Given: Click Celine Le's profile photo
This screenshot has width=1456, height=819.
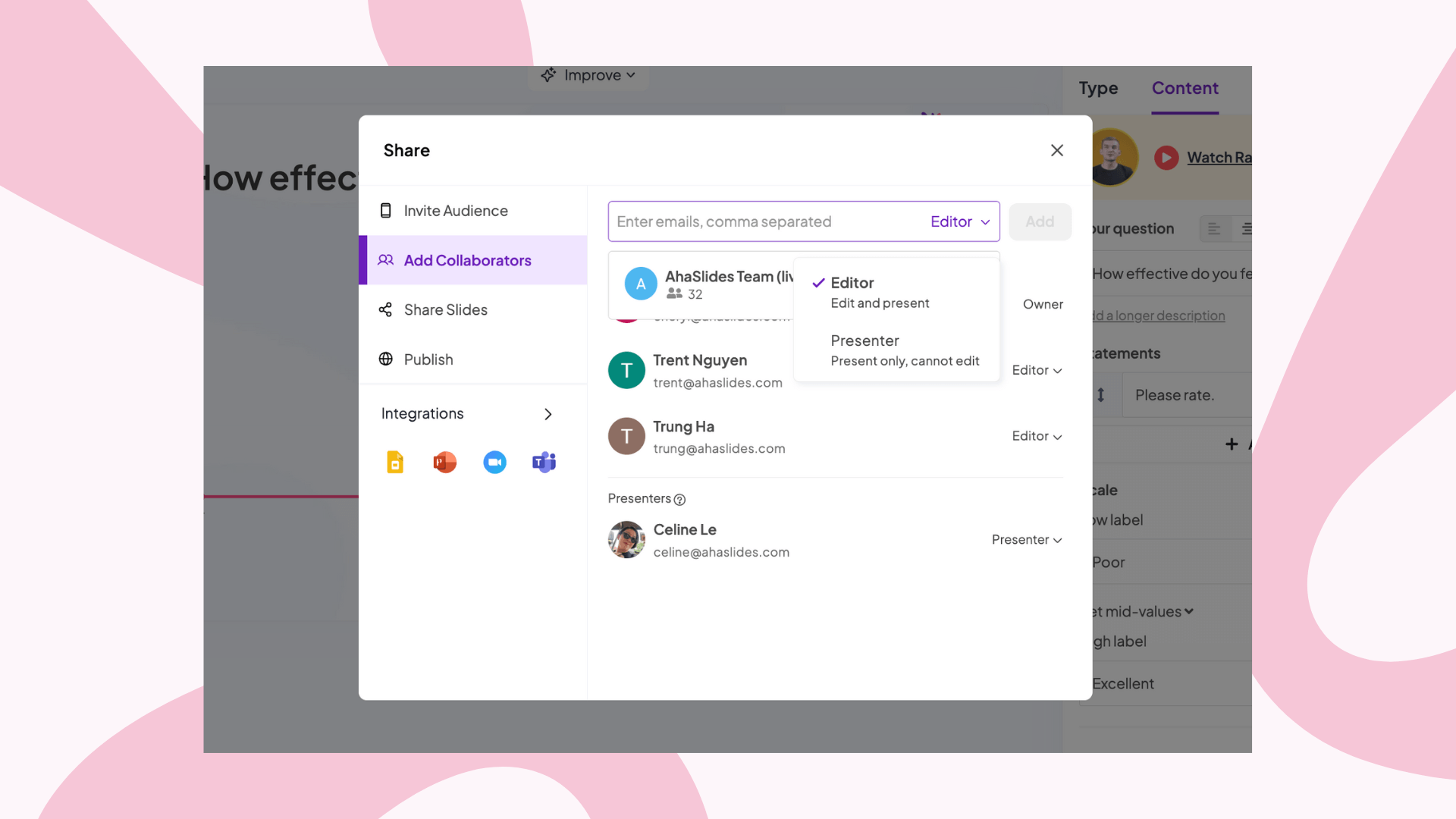Looking at the screenshot, I should click(626, 540).
